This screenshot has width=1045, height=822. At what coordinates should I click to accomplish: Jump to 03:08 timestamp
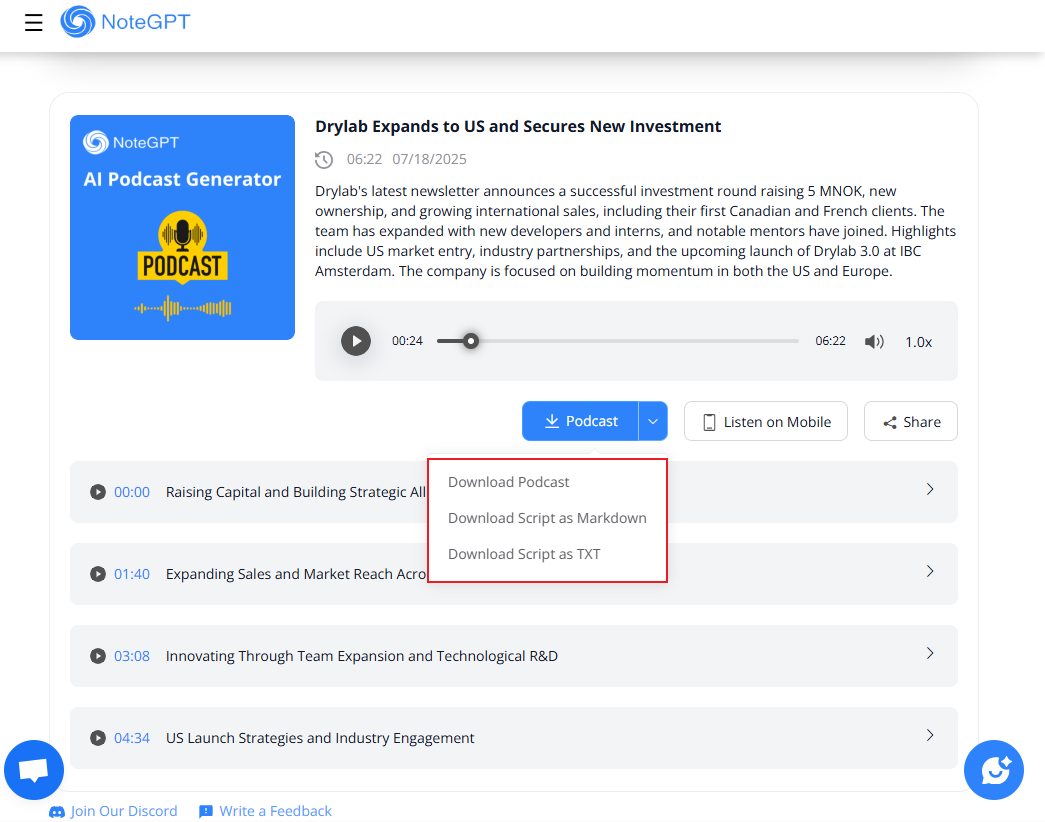(x=132, y=656)
